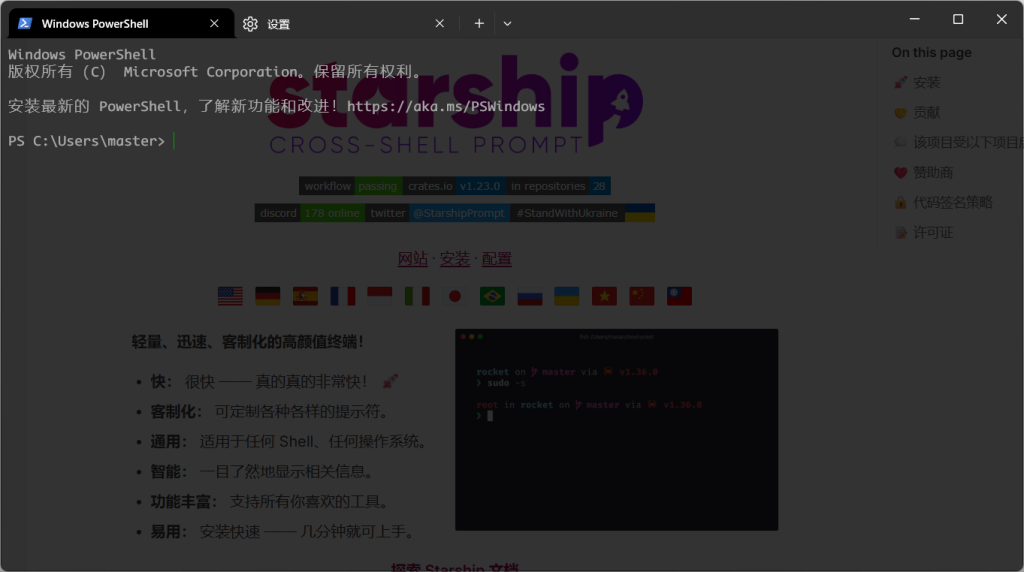This screenshot has width=1024, height=572.
Task: Select the Vietnamese flag on Starship page
Action: [604, 296]
